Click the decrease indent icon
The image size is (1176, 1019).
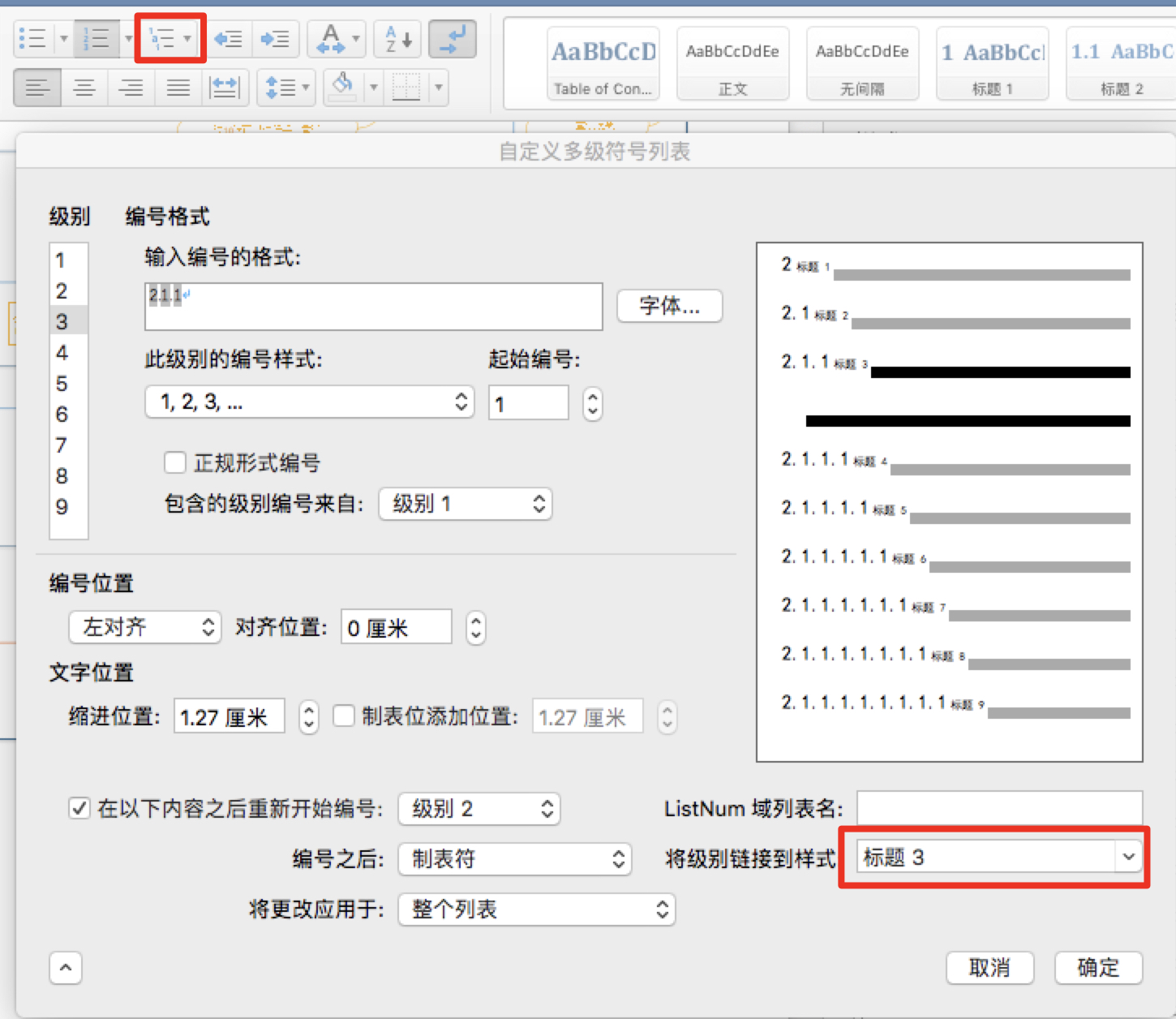point(228,37)
